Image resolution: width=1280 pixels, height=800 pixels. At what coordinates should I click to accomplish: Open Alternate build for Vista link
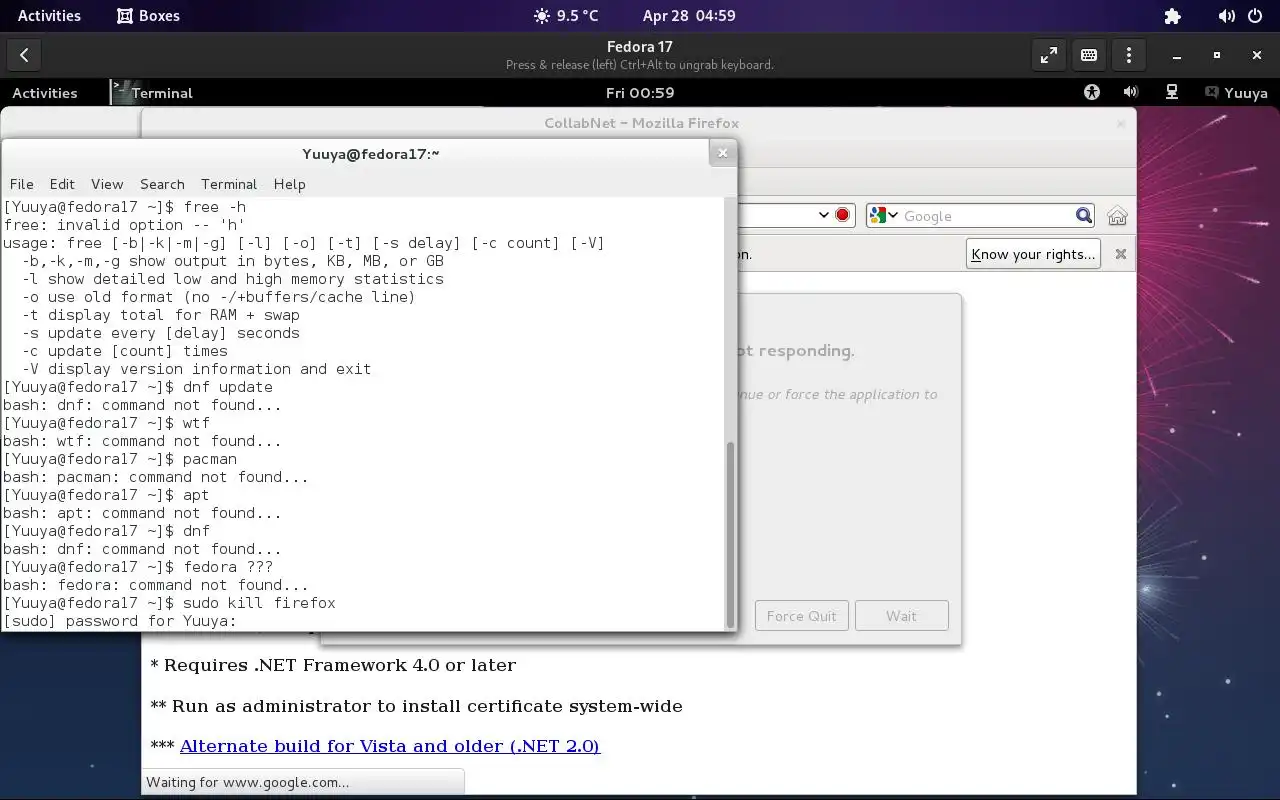tap(389, 746)
